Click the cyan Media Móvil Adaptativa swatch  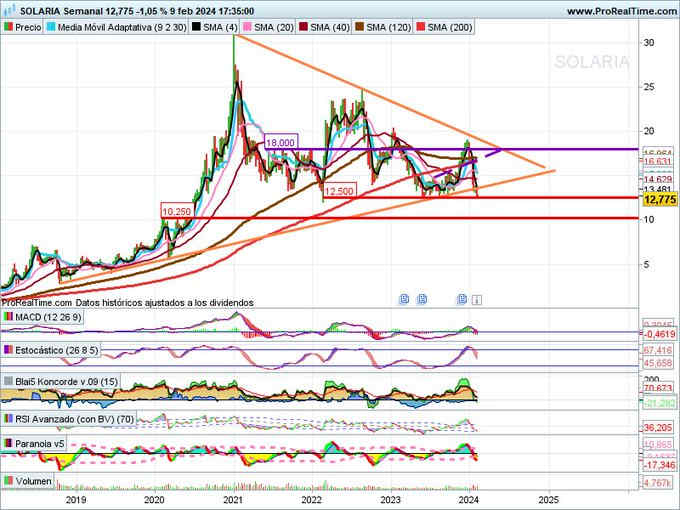point(51,27)
